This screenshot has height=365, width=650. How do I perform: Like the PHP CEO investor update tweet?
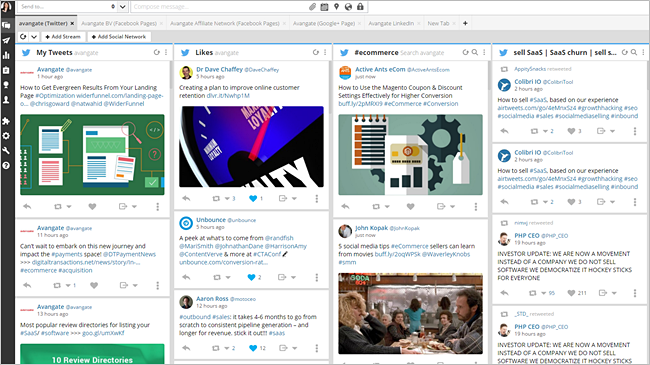click(571, 293)
